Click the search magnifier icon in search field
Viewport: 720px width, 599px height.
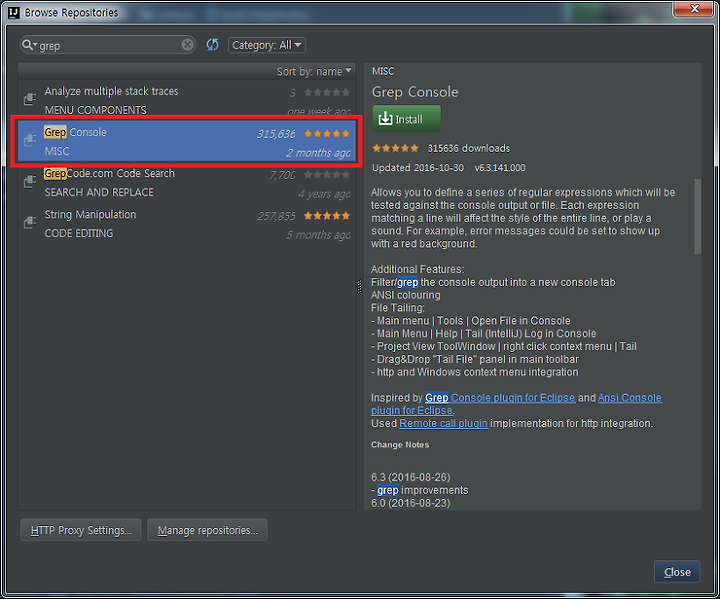[x=28, y=45]
